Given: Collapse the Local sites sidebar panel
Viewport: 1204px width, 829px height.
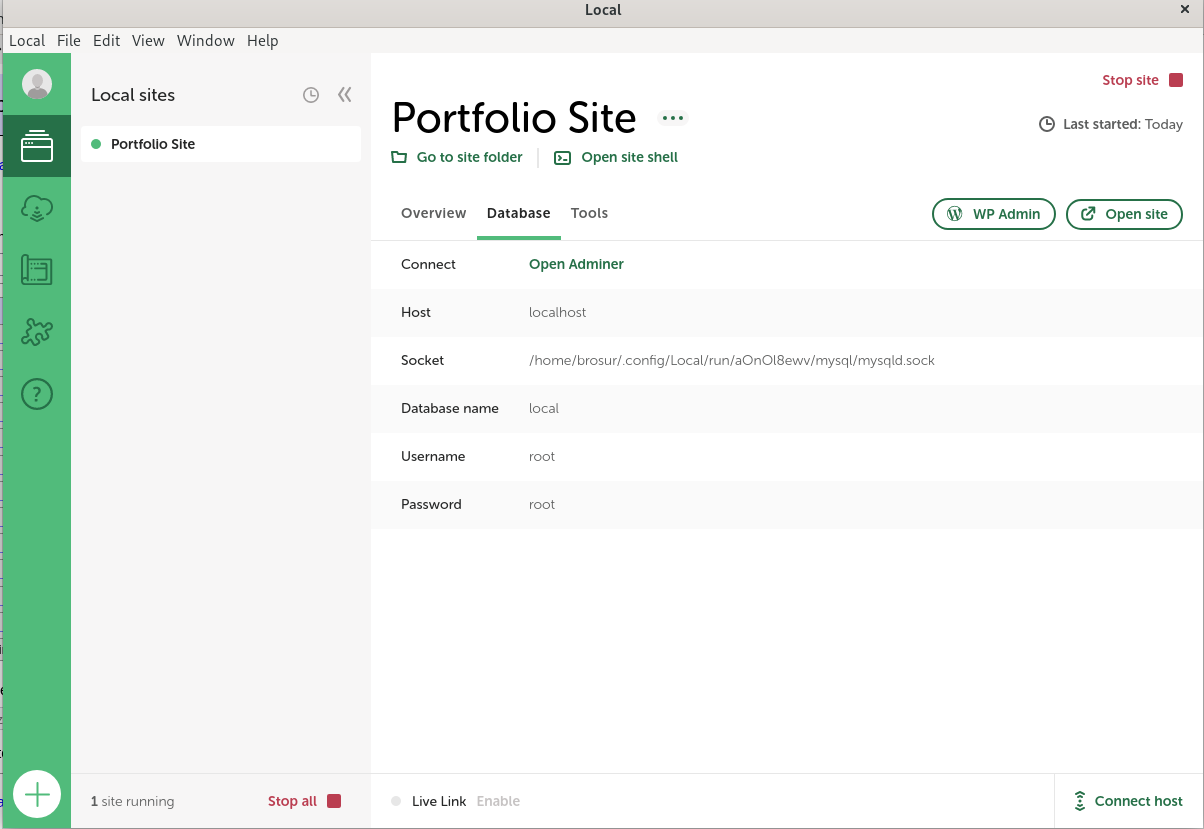Looking at the screenshot, I should [x=345, y=95].
